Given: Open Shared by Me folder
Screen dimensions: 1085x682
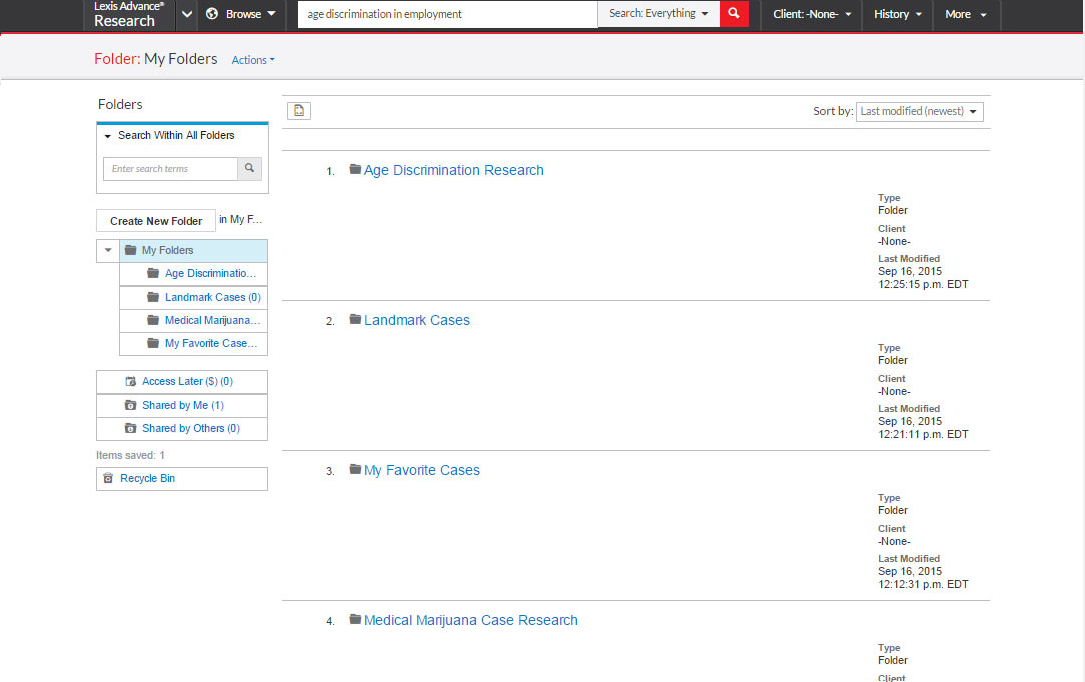Looking at the screenshot, I should (x=182, y=405).
